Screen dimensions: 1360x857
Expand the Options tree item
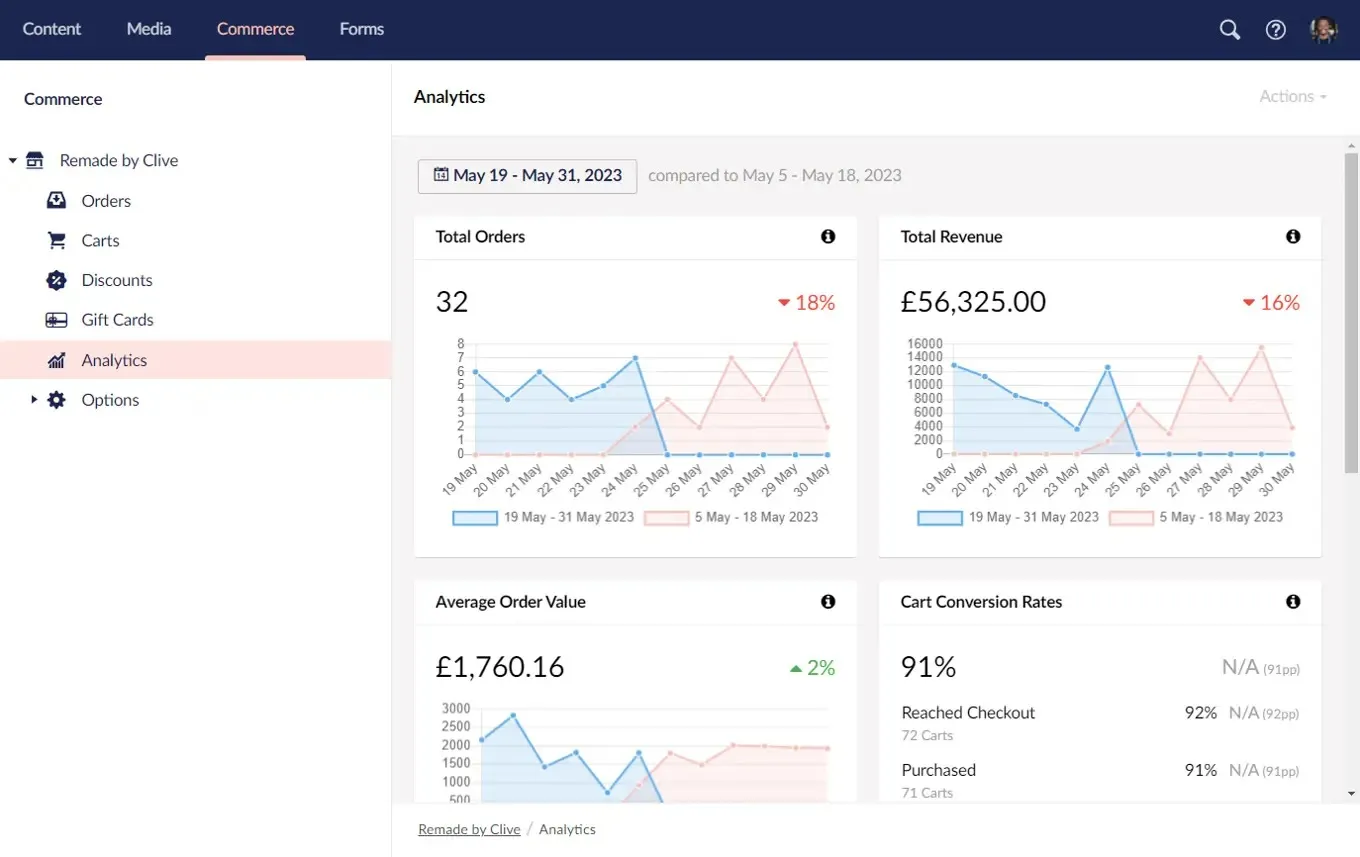[36, 399]
